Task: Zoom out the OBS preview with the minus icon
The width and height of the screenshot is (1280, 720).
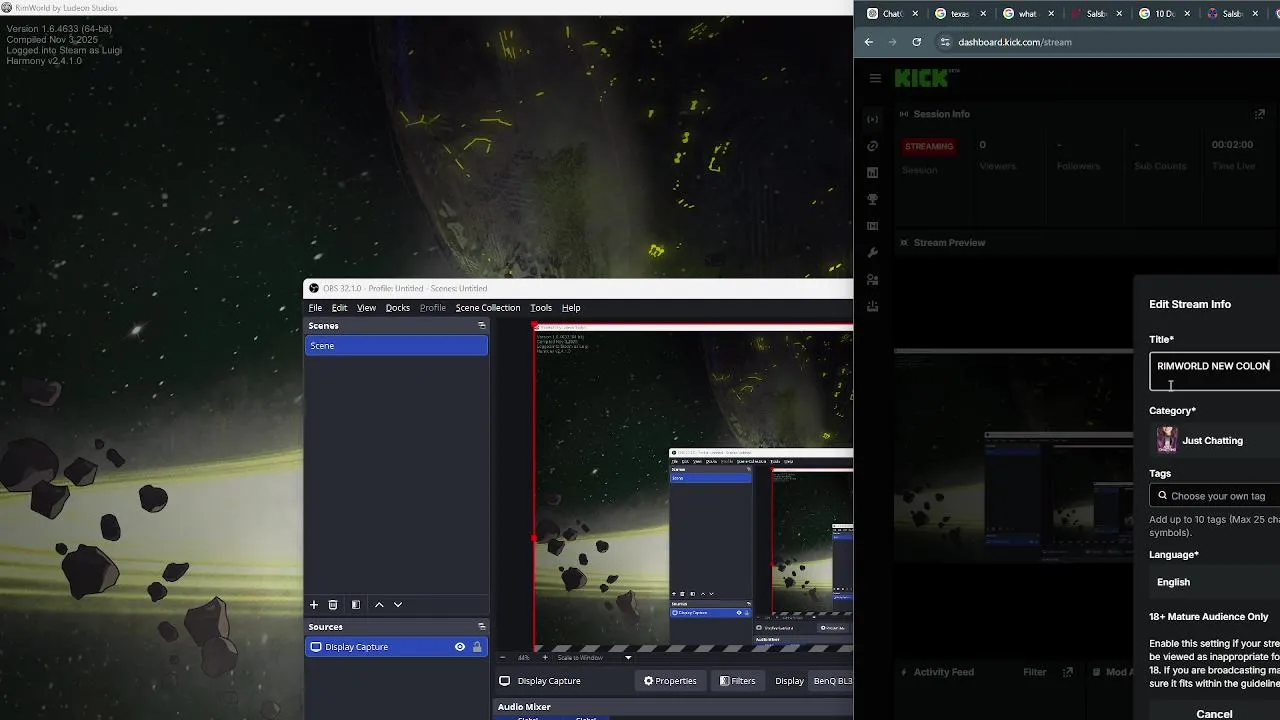Action: click(x=502, y=657)
